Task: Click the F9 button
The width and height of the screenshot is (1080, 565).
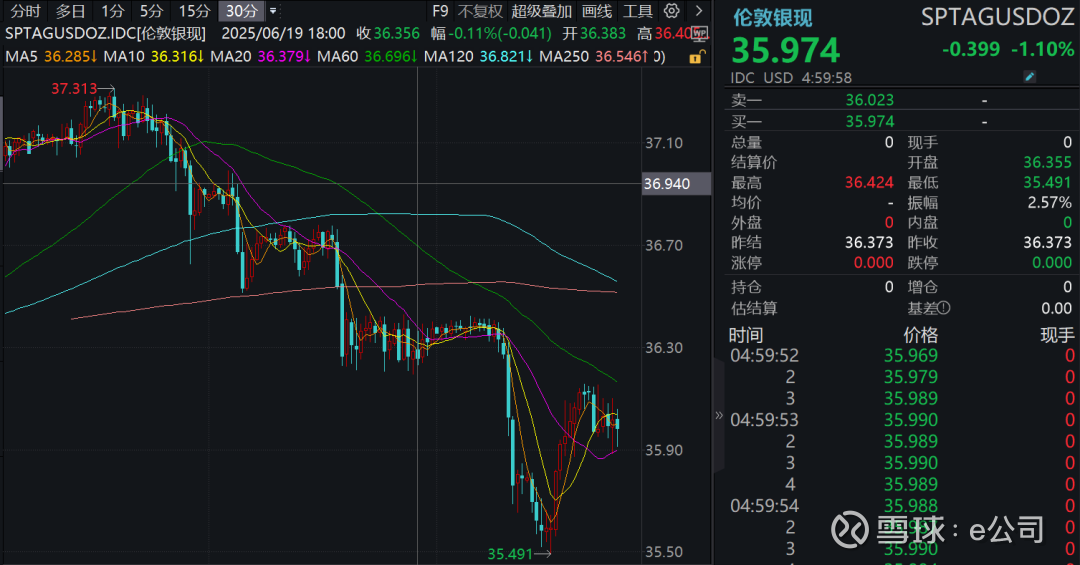Action: (439, 11)
